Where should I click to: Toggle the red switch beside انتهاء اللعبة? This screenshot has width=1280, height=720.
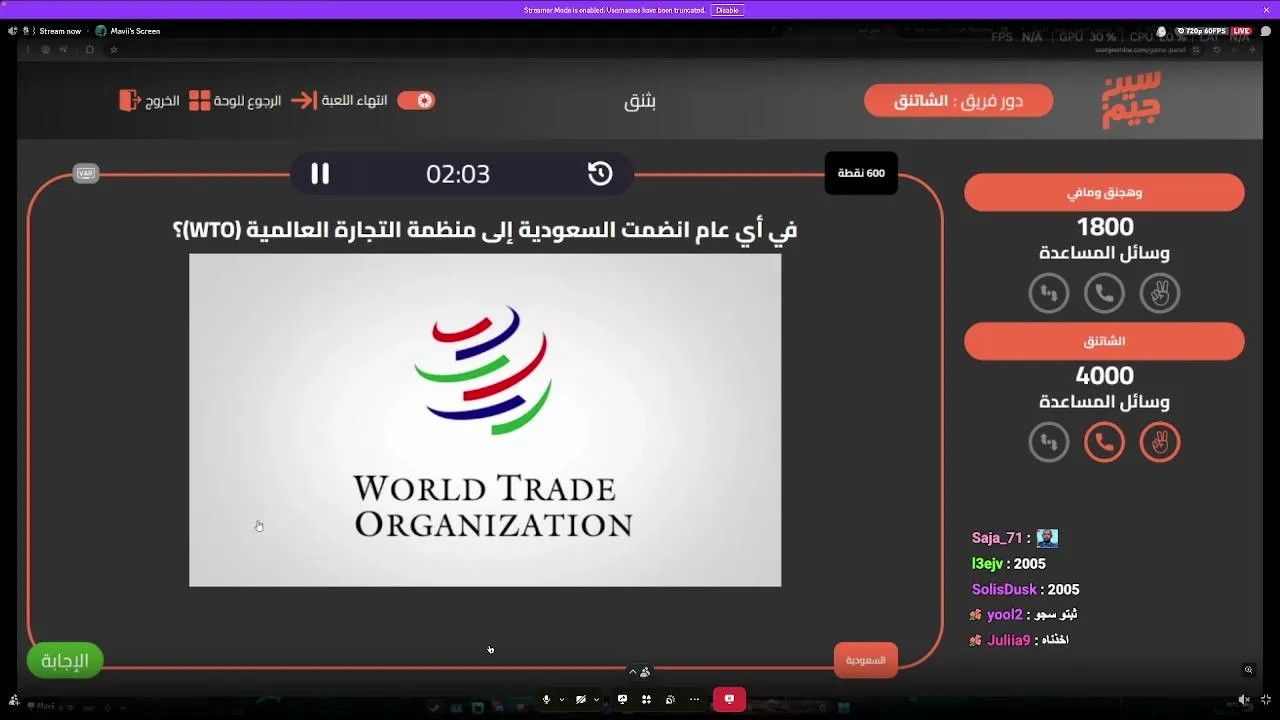coord(416,100)
